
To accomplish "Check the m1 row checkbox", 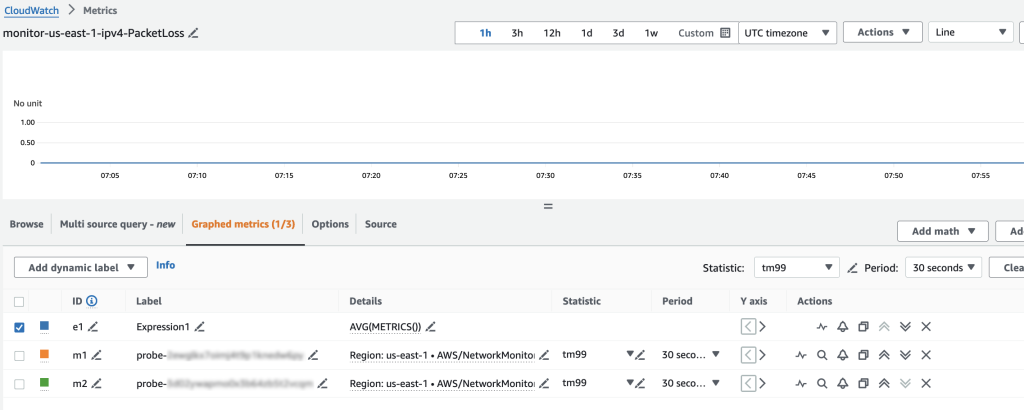I will [19, 355].
